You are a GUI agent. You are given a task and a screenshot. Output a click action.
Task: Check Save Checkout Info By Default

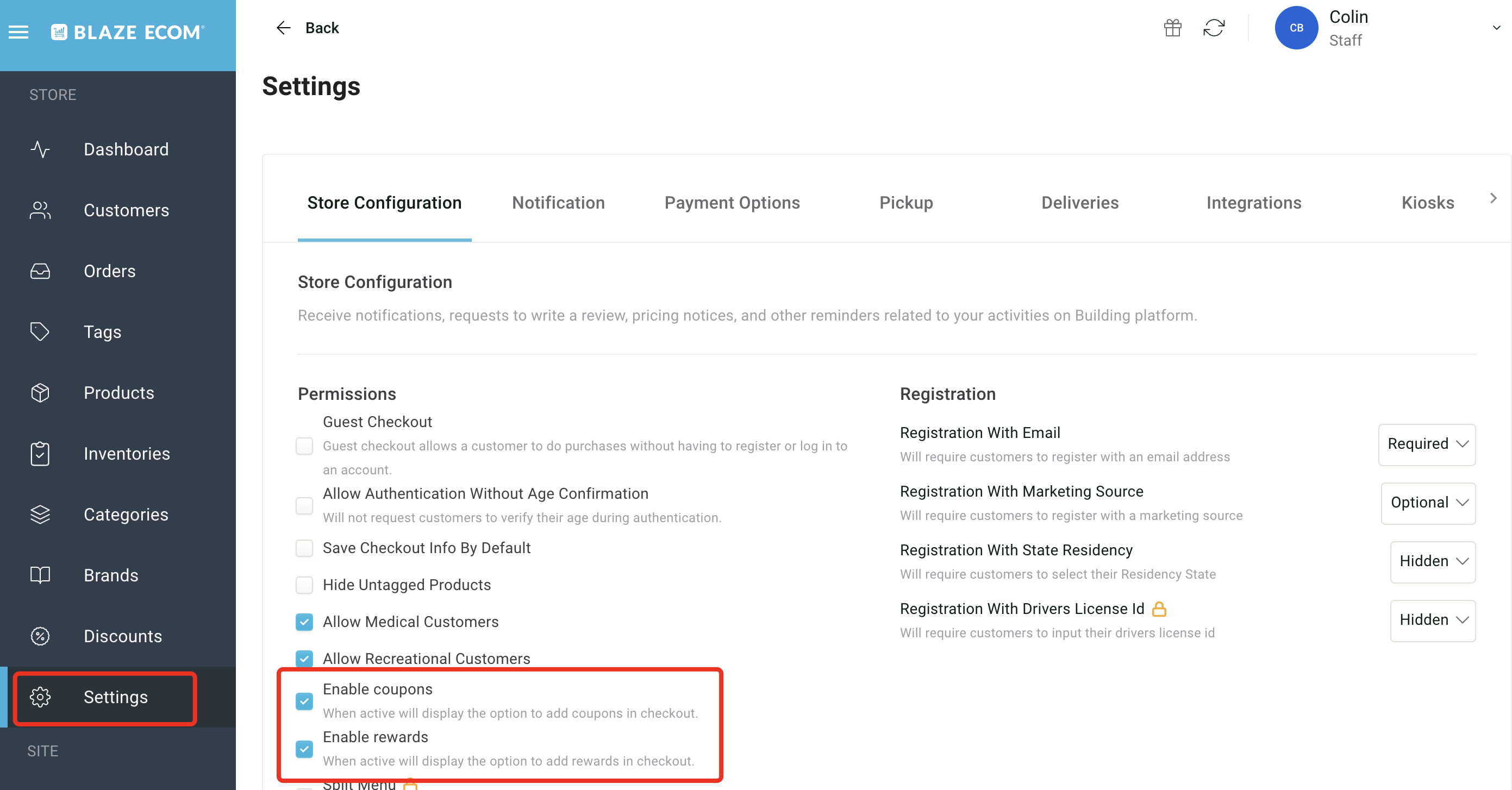(305, 548)
